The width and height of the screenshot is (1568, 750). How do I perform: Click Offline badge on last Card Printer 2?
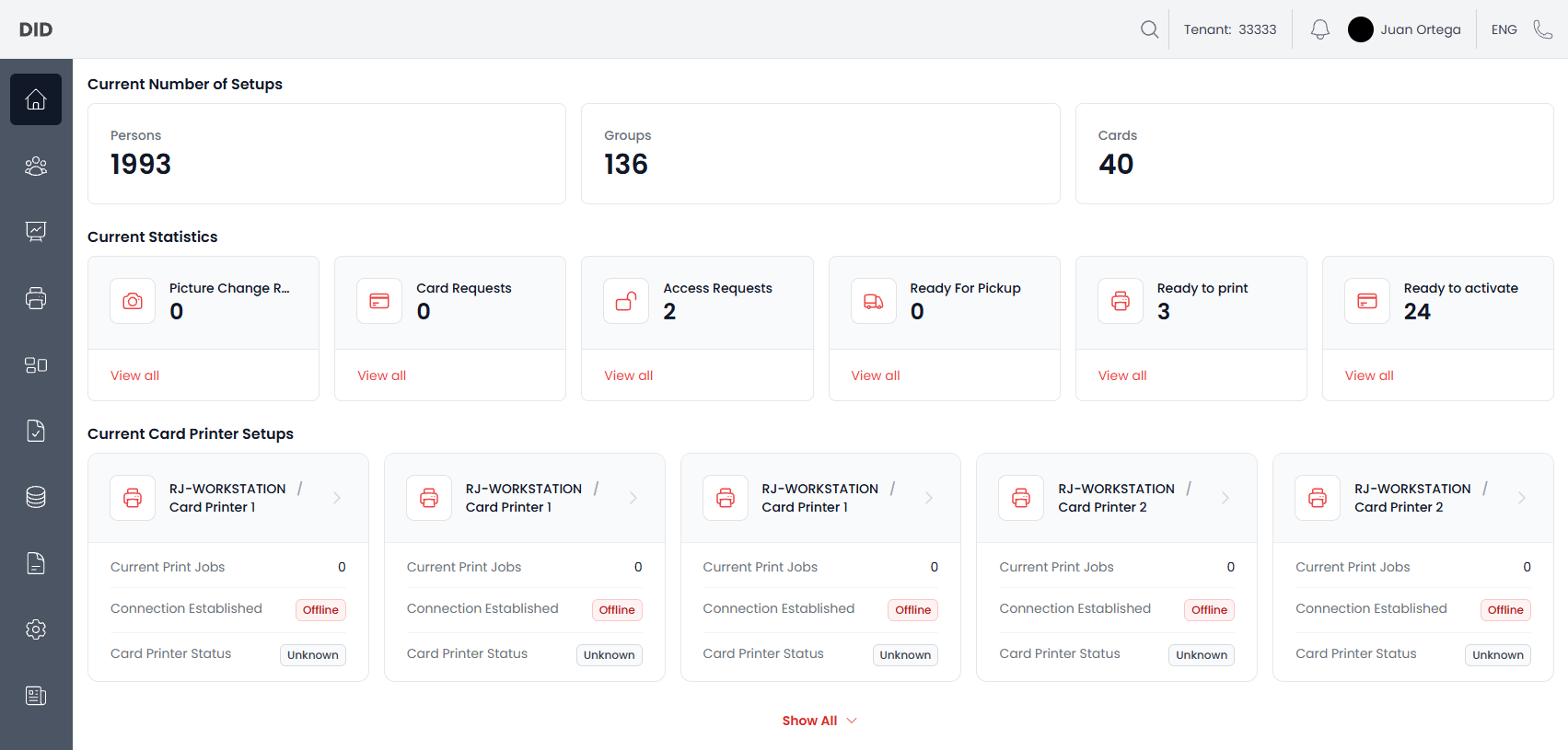tap(1505, 610)
